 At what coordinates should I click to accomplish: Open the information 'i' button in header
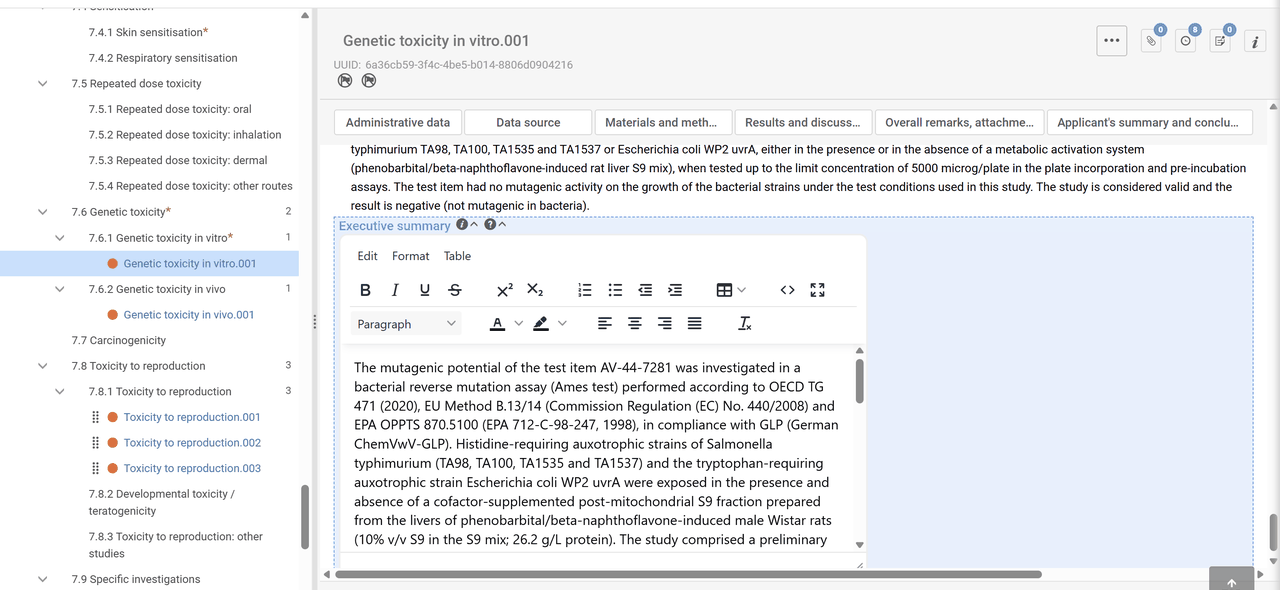tap(1255, 41)
